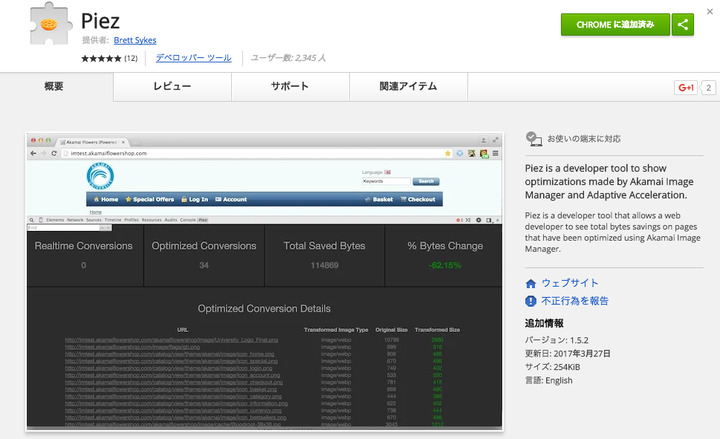This screenshot has height=439, width=720.
Task: Click the お使いの端末に対応 text
Action: tap(584, 139)
